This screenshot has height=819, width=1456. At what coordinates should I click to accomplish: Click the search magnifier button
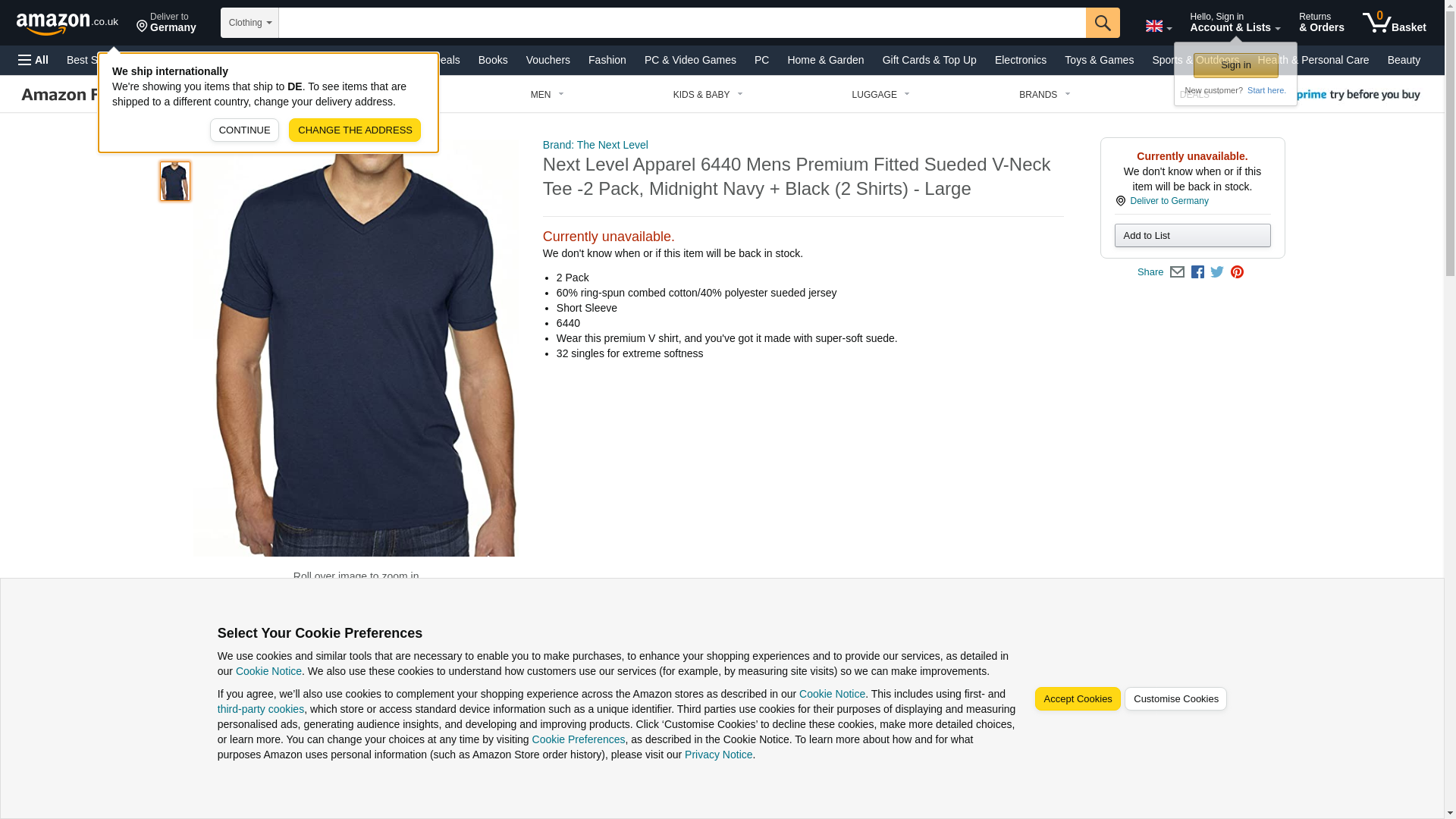pyautogui.click(x=1103, y=23)
